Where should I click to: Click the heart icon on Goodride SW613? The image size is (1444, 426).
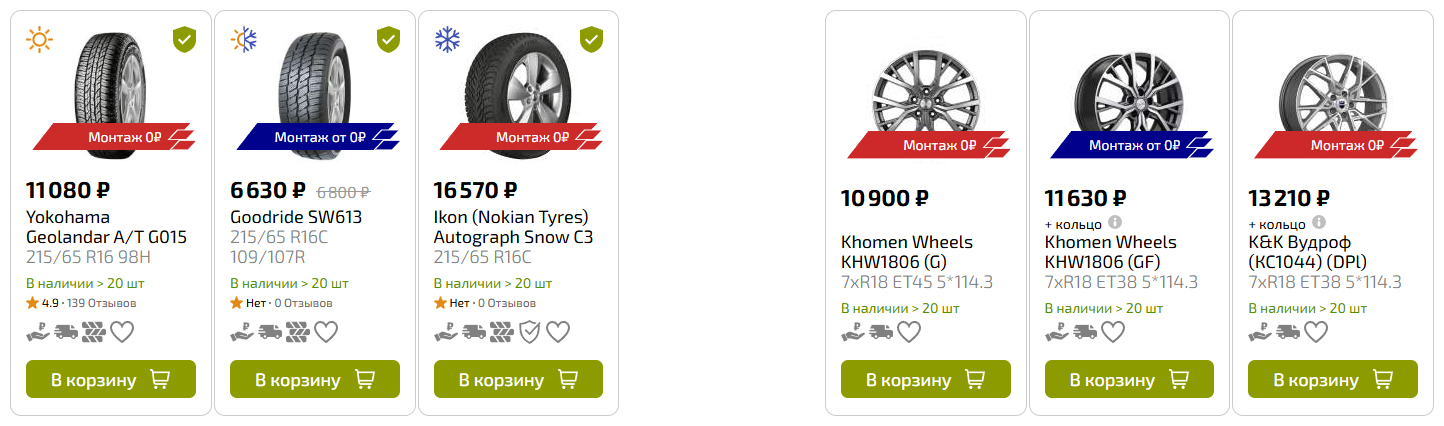326,332
